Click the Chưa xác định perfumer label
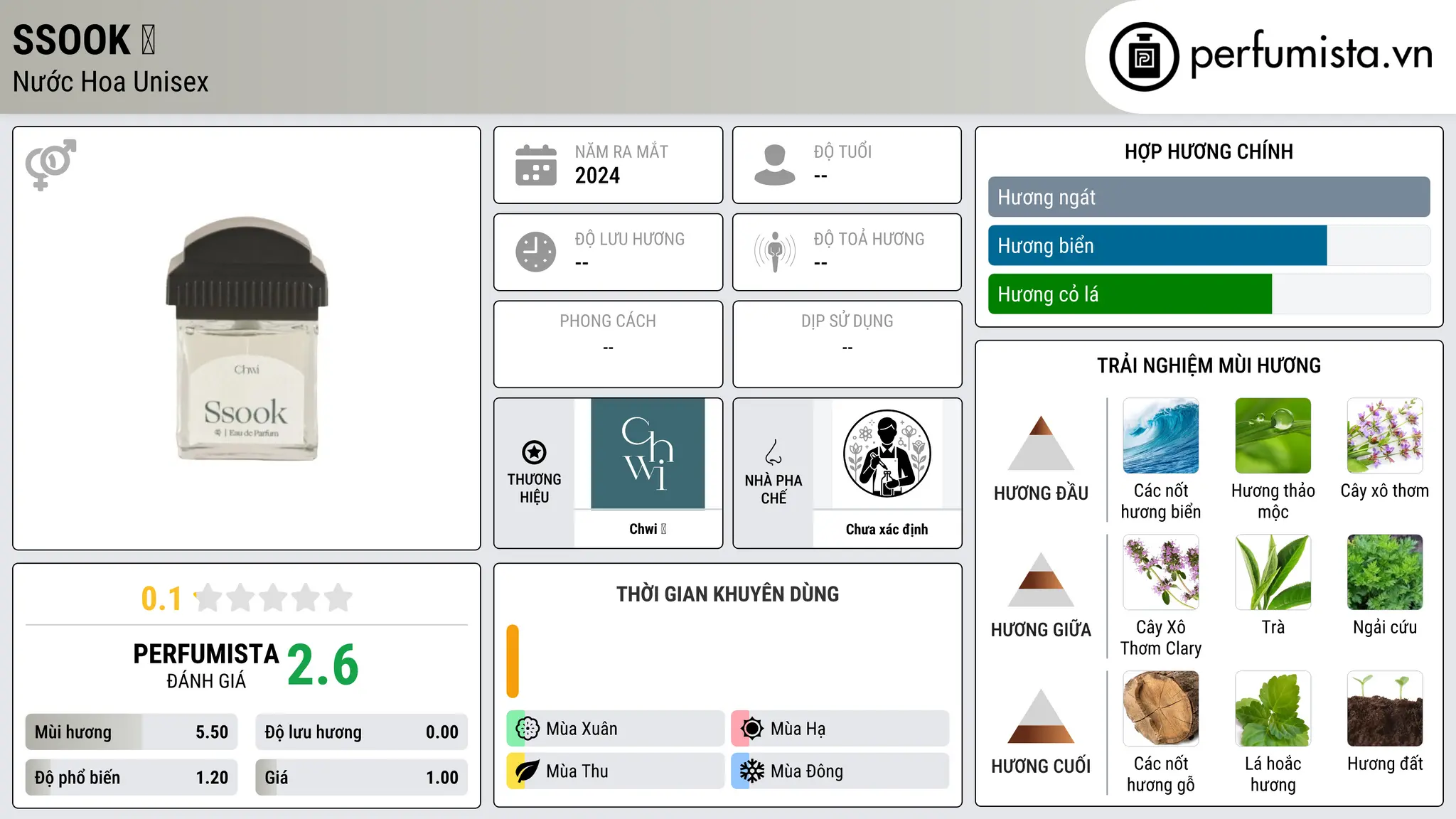This screenshot has width=1456, height=819. tap(887, 529)
